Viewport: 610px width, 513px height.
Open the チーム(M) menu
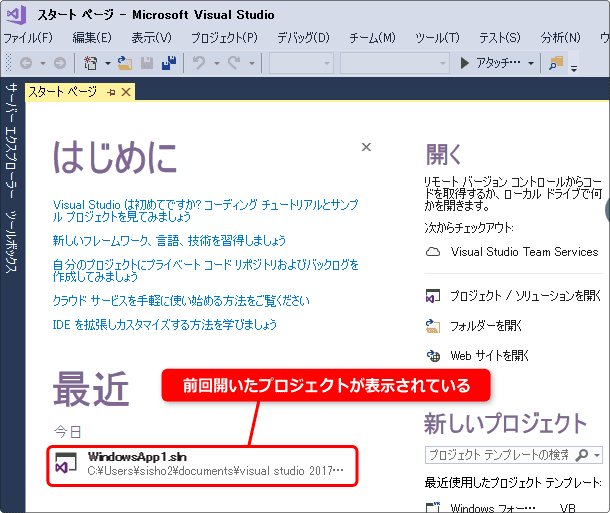(372, 38)
